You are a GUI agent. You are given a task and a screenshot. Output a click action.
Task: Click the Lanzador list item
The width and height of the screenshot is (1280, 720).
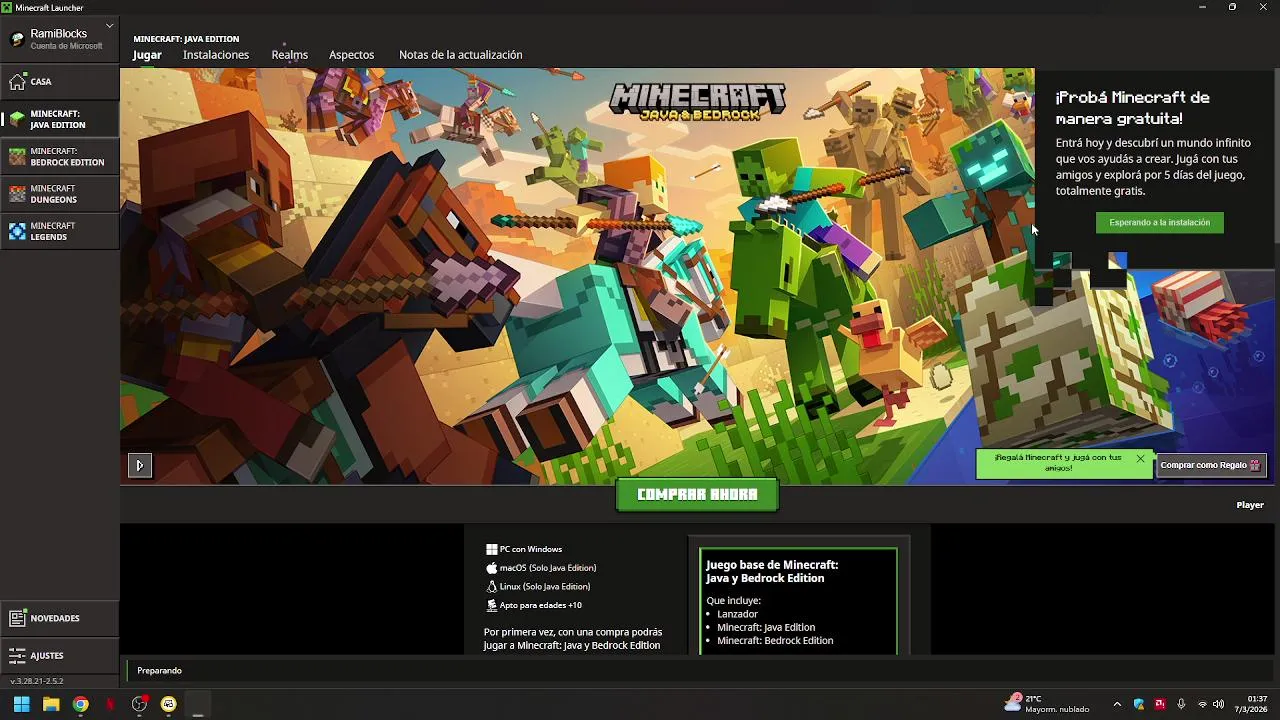tap(737, 614)
